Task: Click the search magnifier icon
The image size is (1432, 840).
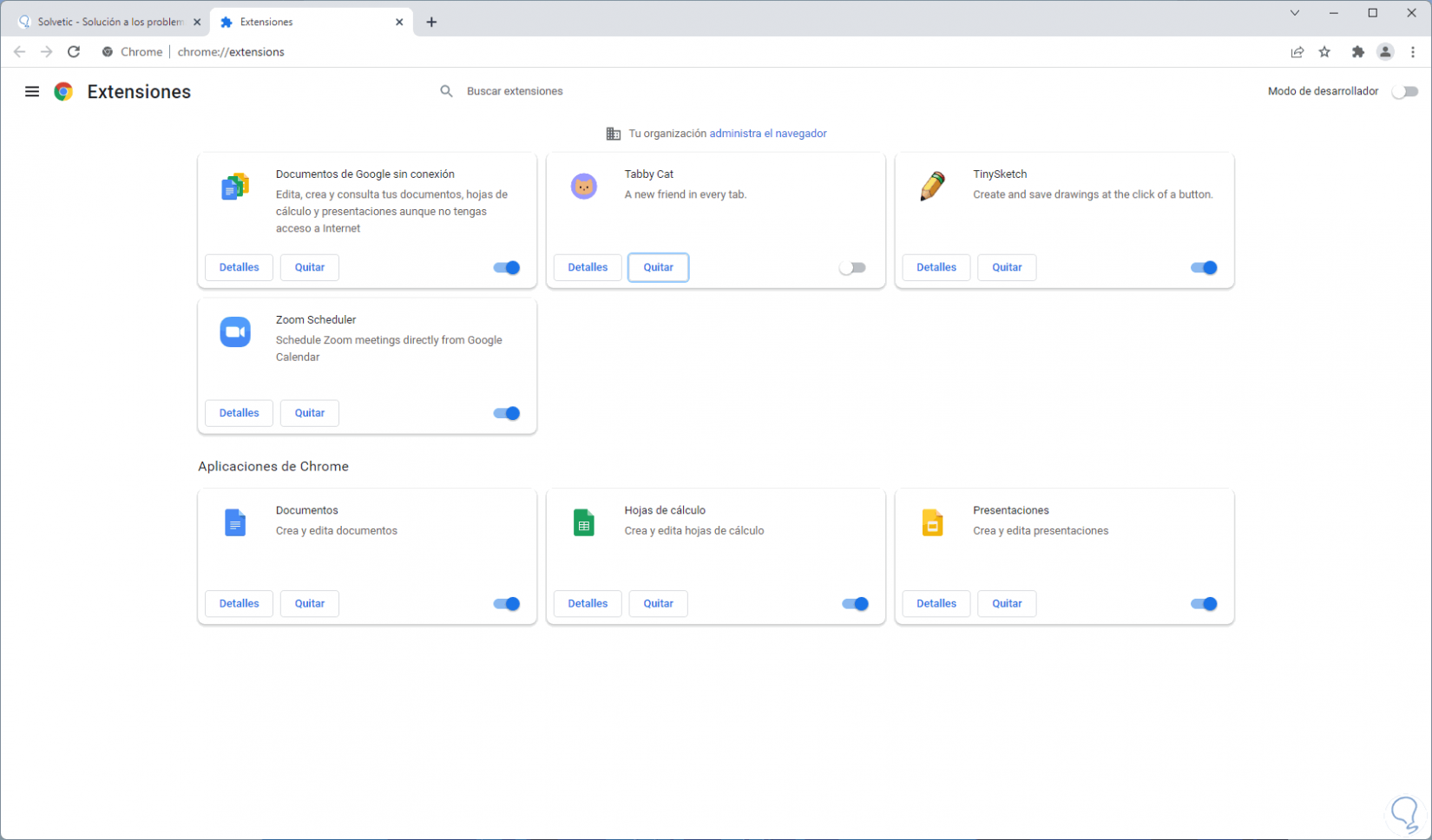Action: (x=446, y=91)
